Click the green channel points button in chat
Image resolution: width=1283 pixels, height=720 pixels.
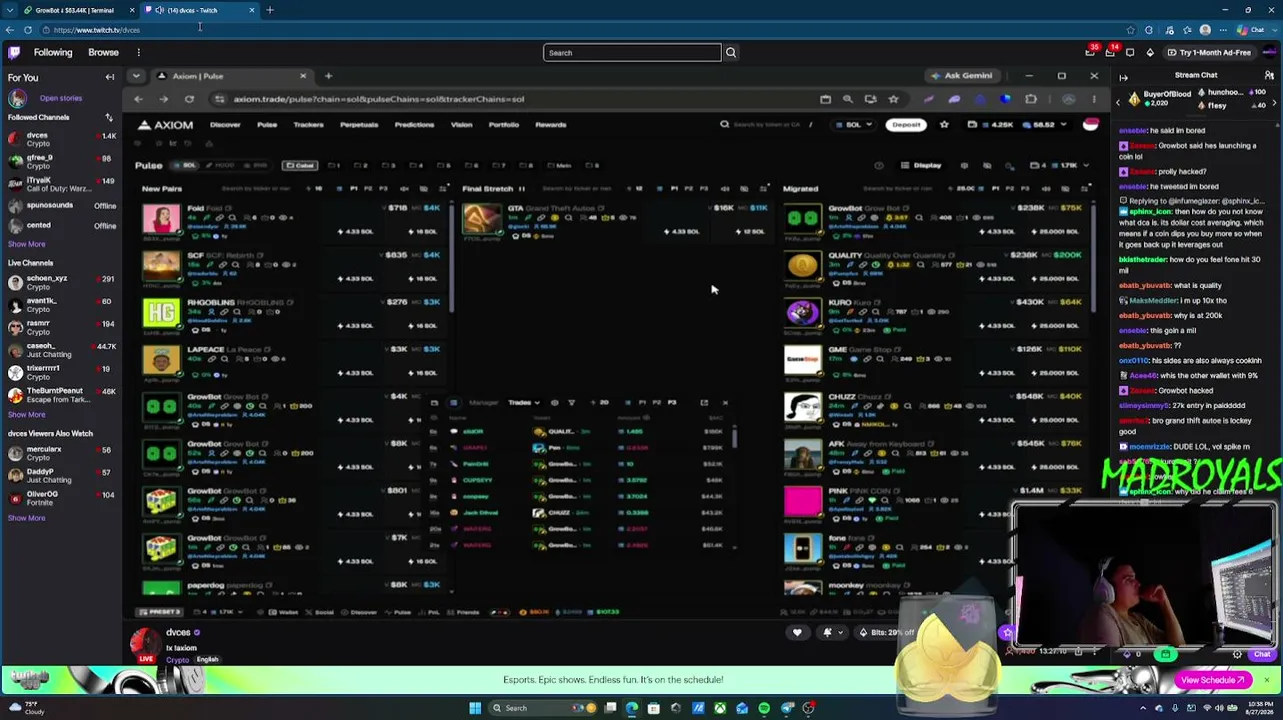pos(1166,654)
